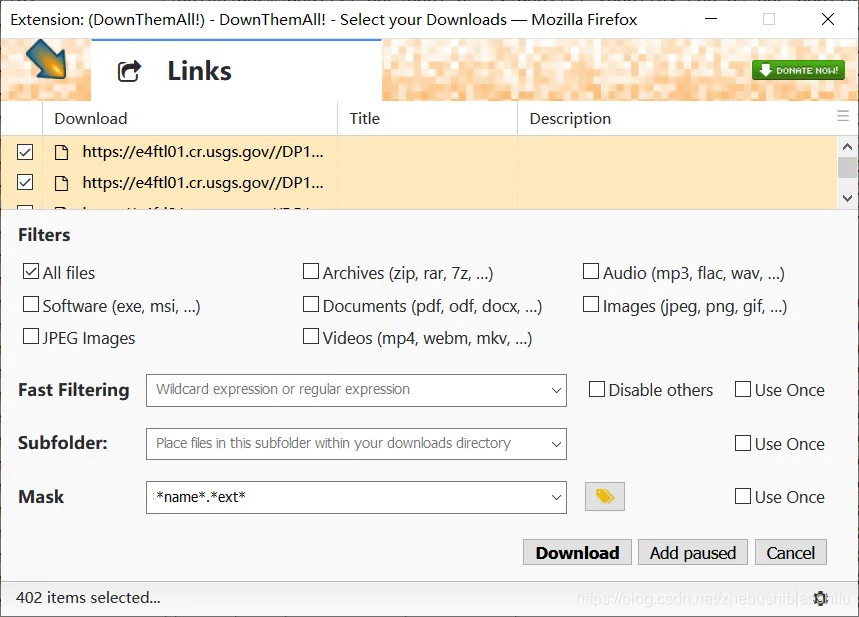Click the yellow mask tags button
The width and height of the screenshot is (859, 617).
605,496
